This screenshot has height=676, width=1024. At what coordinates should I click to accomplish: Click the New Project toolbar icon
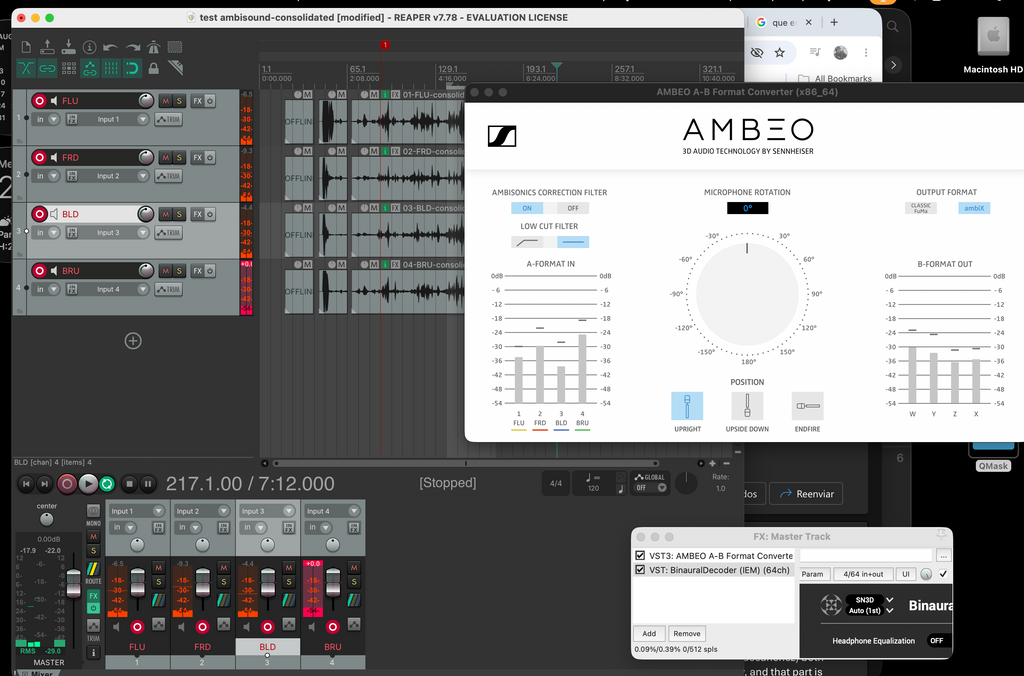coord(26,47)
